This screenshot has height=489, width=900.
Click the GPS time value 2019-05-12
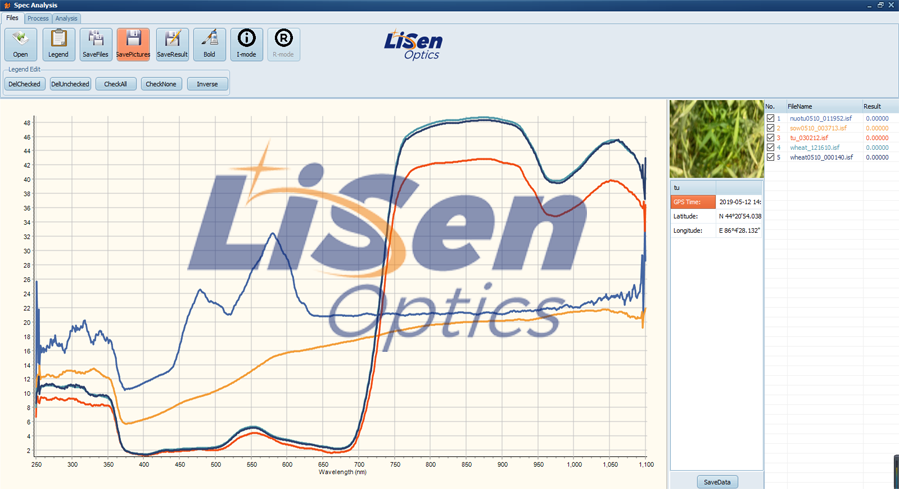739,202
